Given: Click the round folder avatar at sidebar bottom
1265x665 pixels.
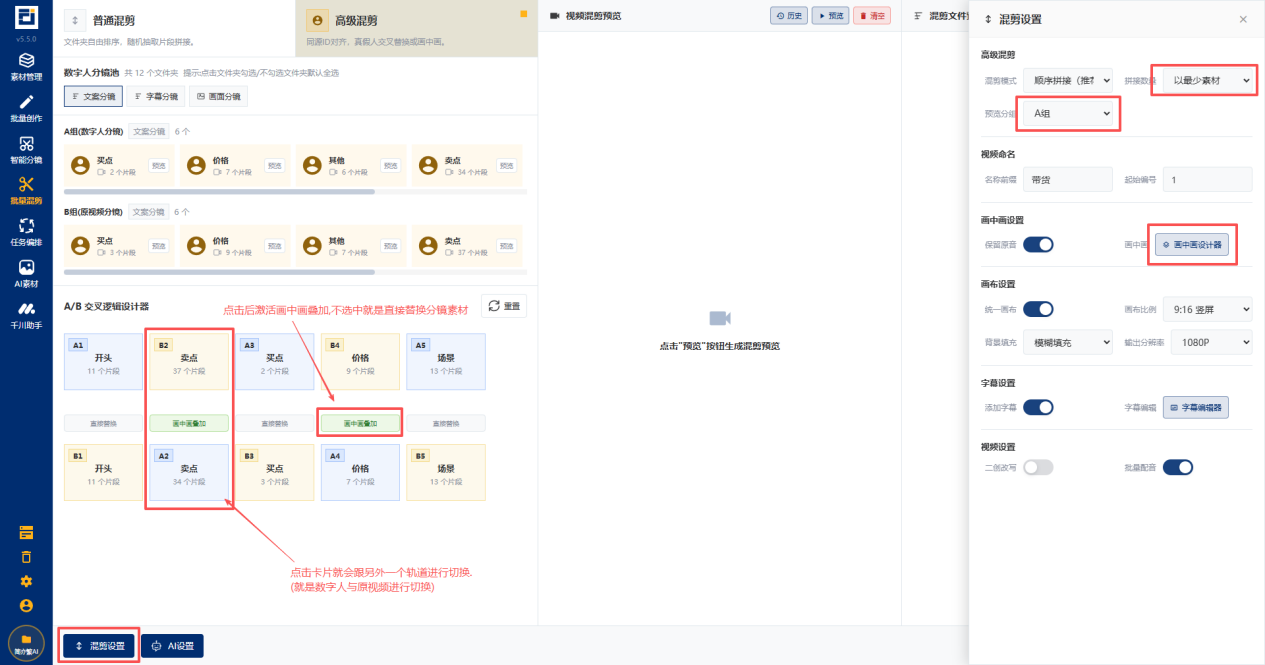Looking at the screenshot, I should [x=26, y=643].
